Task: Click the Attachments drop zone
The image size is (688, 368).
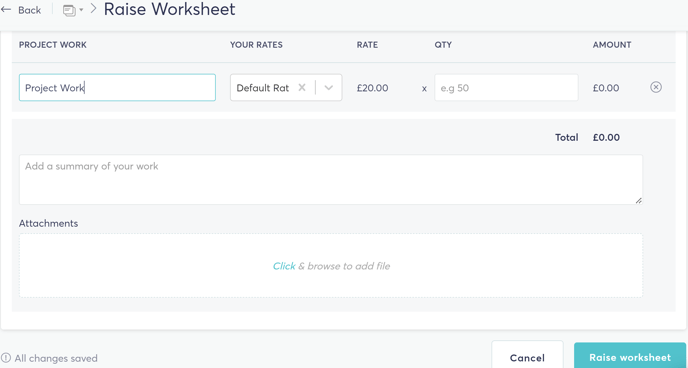Action: (330, 266)
